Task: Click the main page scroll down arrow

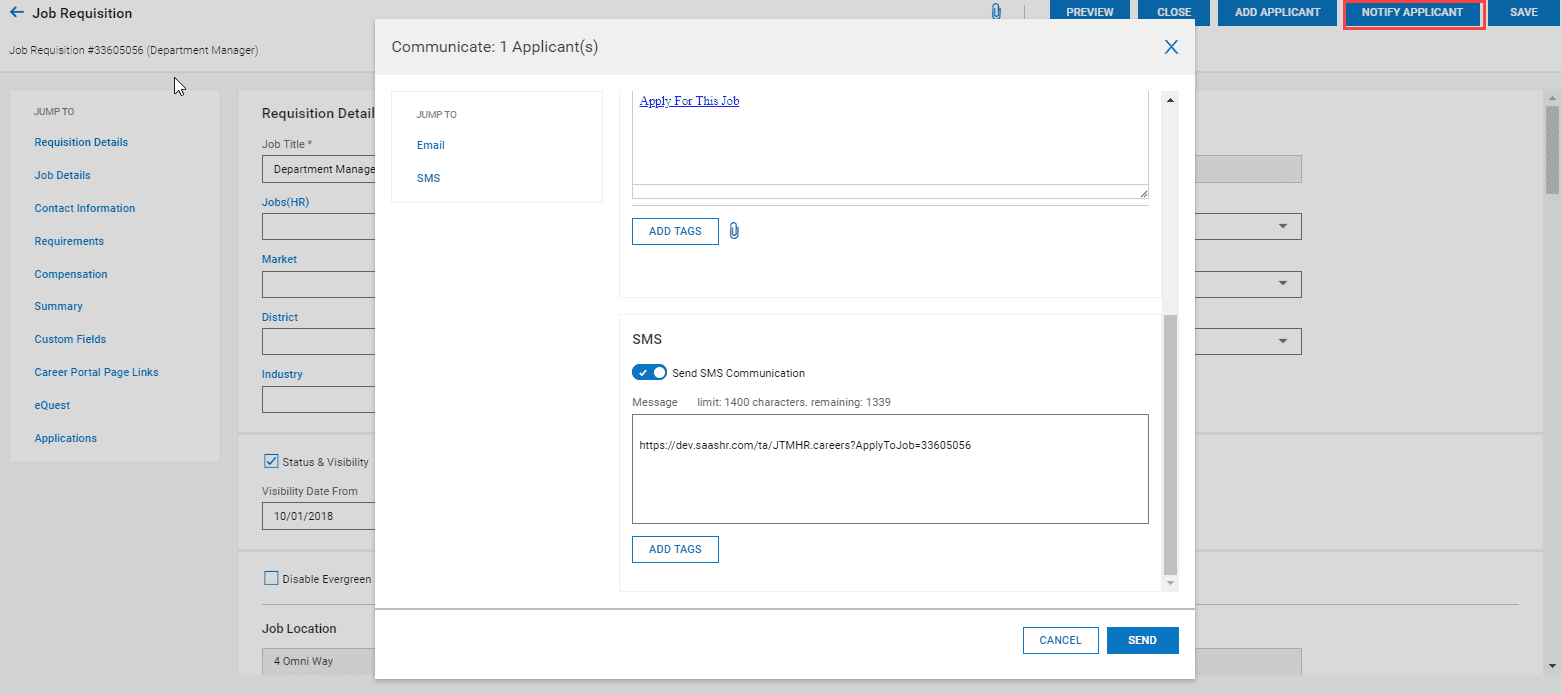Action: click(1552, 665)
